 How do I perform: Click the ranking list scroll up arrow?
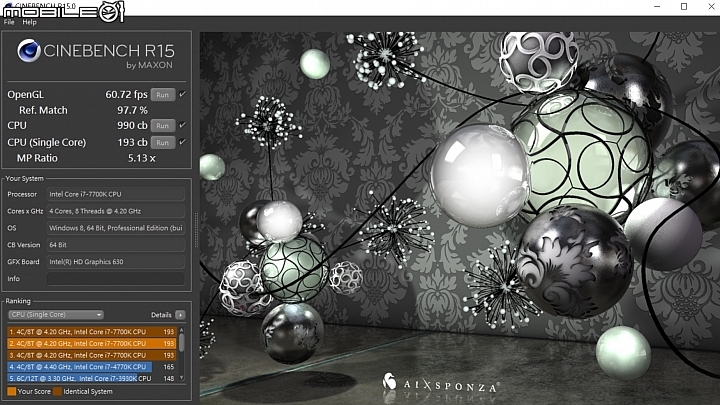(x=181, y=330)
